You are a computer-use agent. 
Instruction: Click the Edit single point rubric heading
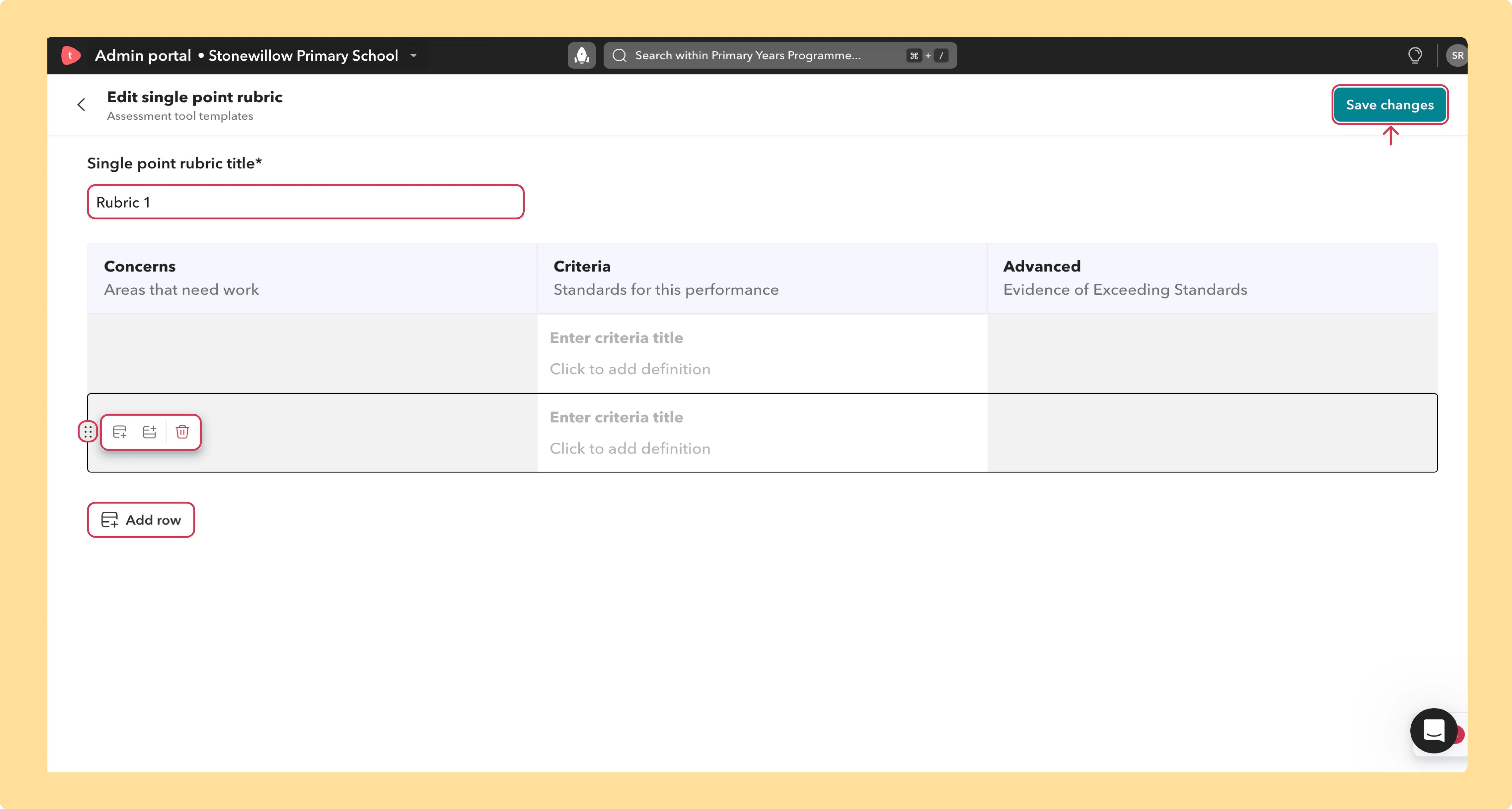pyautogui.click(x=194, y=97)
